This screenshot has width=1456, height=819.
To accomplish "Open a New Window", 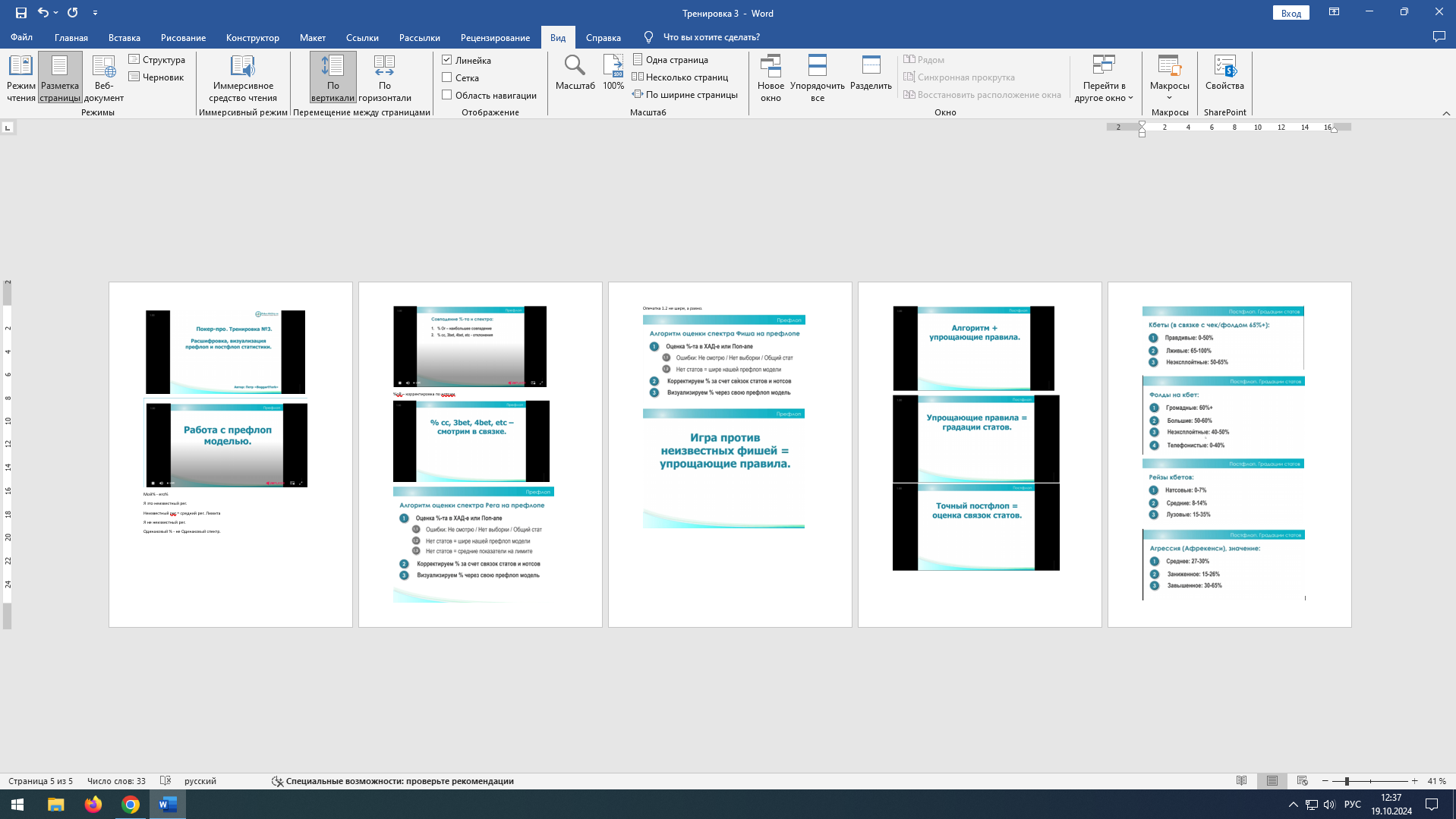I will coord(771,77).
